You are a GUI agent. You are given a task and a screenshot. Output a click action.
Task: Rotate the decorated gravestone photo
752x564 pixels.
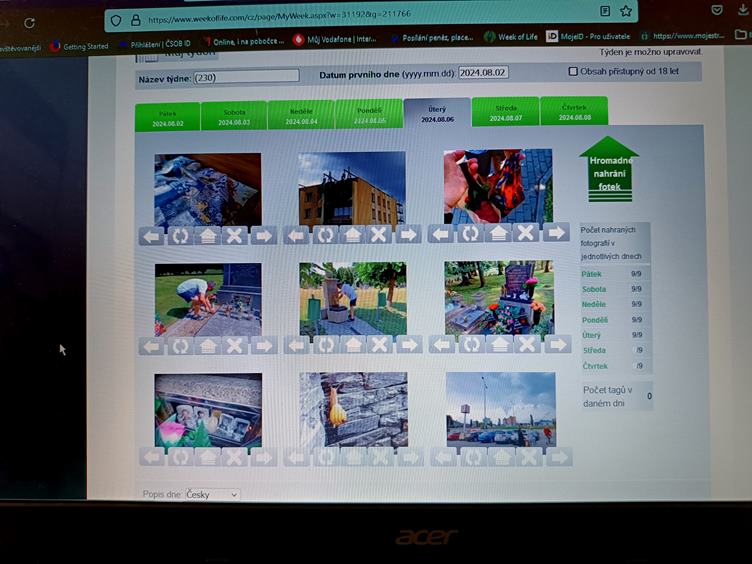(471, 344)
